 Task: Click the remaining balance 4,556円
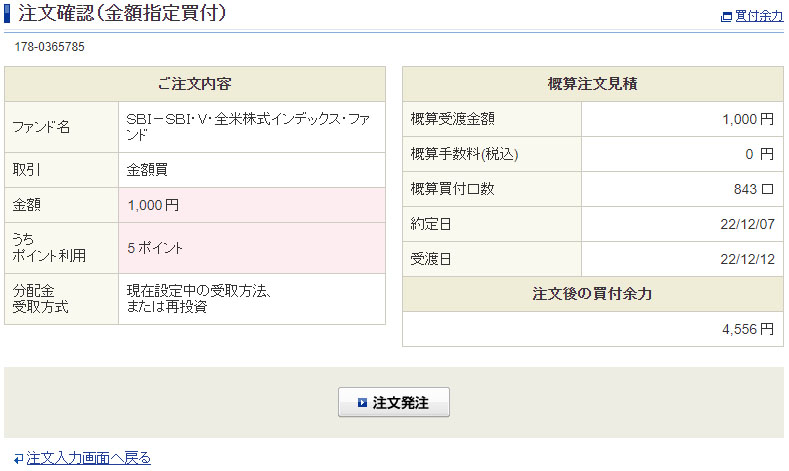point(748,329)
